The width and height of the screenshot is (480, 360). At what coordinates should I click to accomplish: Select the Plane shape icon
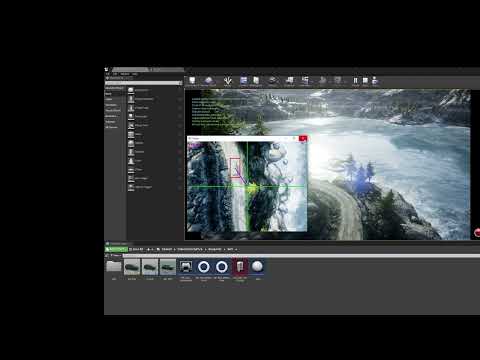click(x=131, y=170)
